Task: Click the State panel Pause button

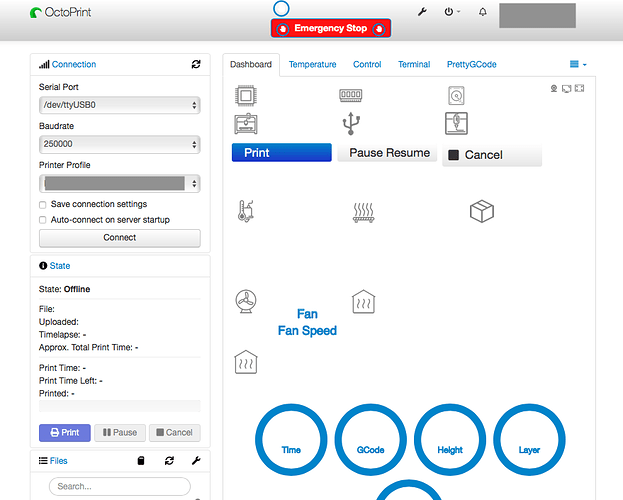Action: pos(120,432)
